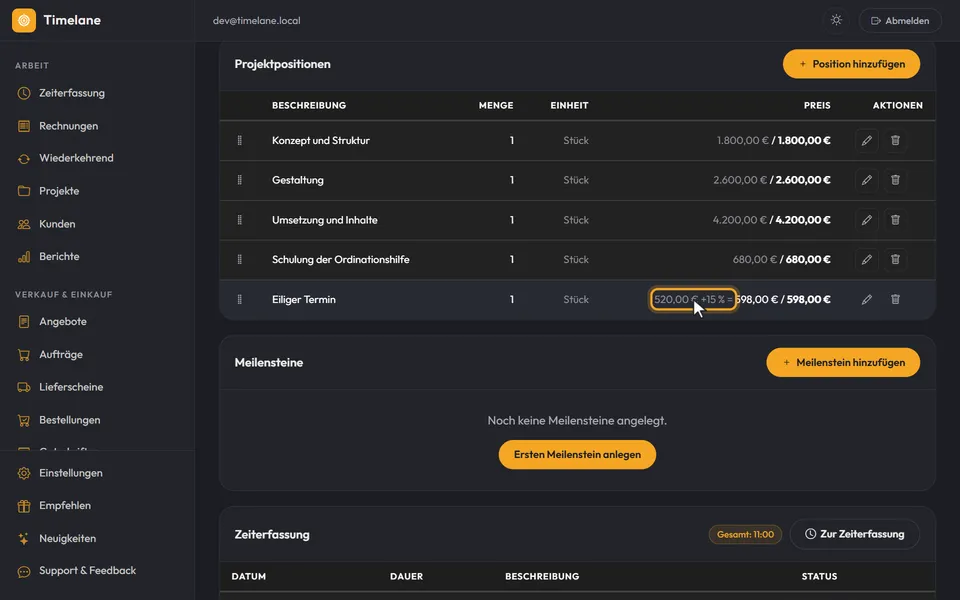Edit the Umsetzung und Inhalte position
The image size is (960, 600).
point(866,220)
